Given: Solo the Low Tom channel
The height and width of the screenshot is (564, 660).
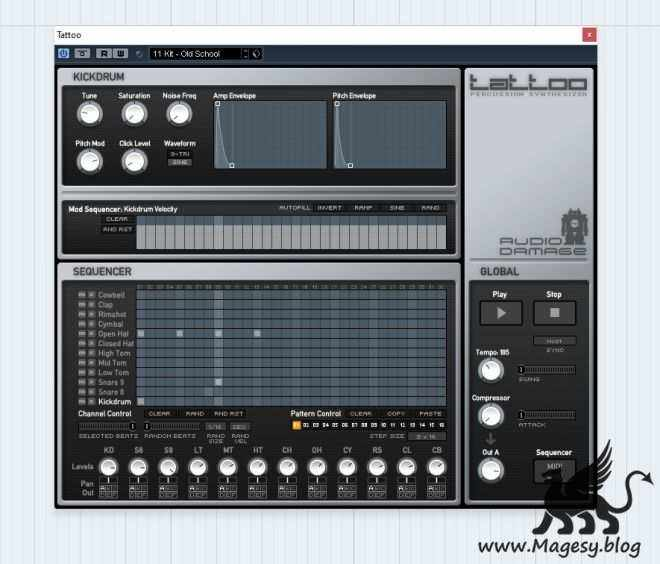Looking at the screenshot, I should [91, 372].
